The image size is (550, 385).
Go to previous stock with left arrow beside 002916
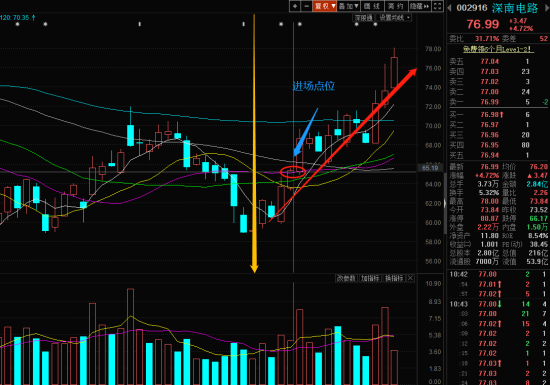tap(449, 8)
